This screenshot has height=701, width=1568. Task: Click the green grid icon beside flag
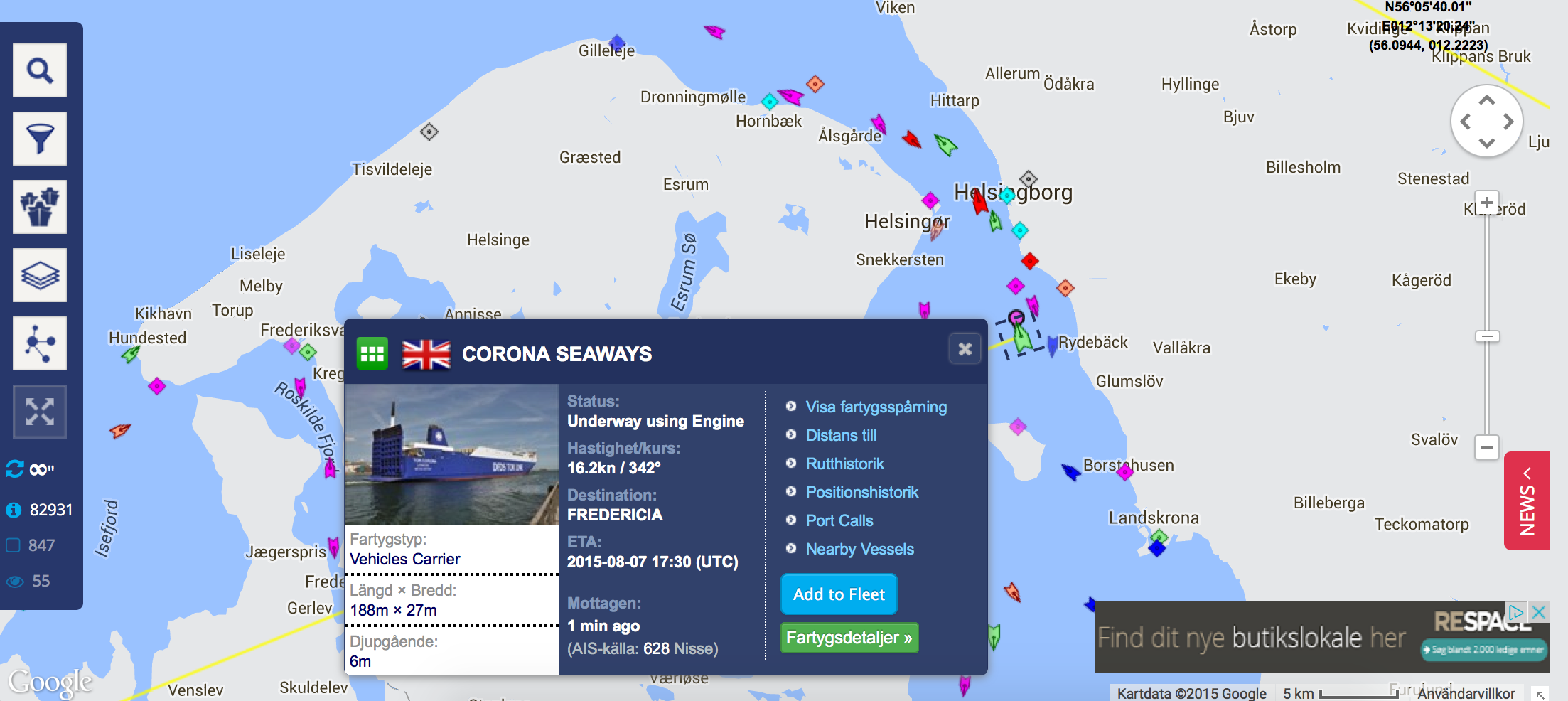(x=372, y=353)
